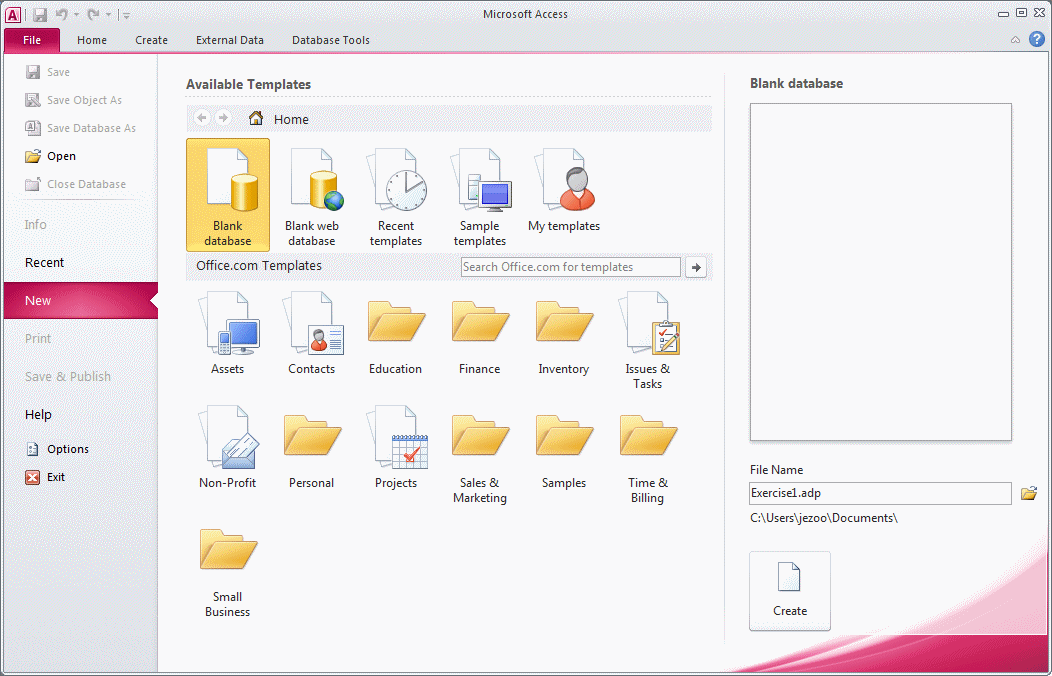Click the Home icon in template navigation

[256, 119]
